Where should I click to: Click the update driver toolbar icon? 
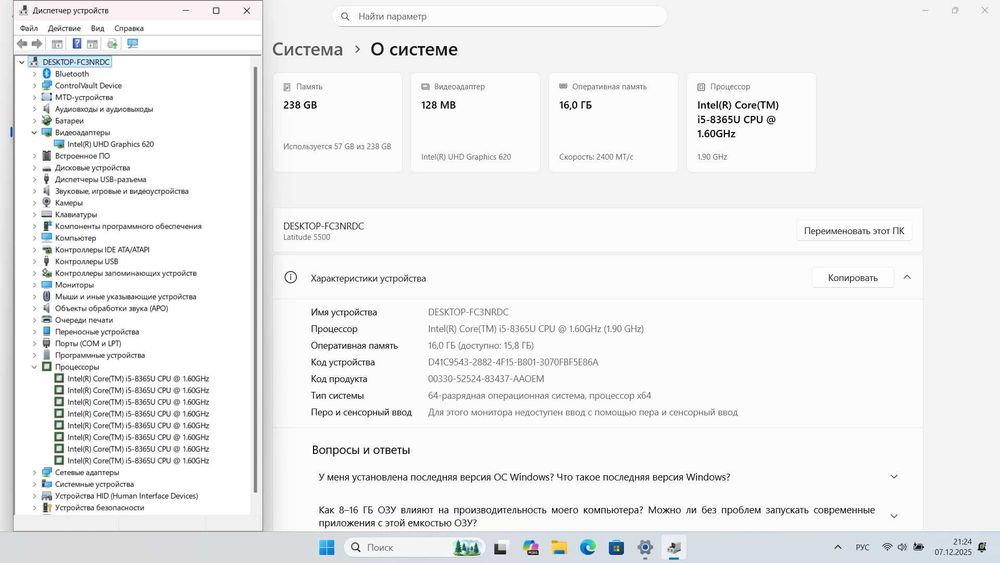[x=112, y=43]
